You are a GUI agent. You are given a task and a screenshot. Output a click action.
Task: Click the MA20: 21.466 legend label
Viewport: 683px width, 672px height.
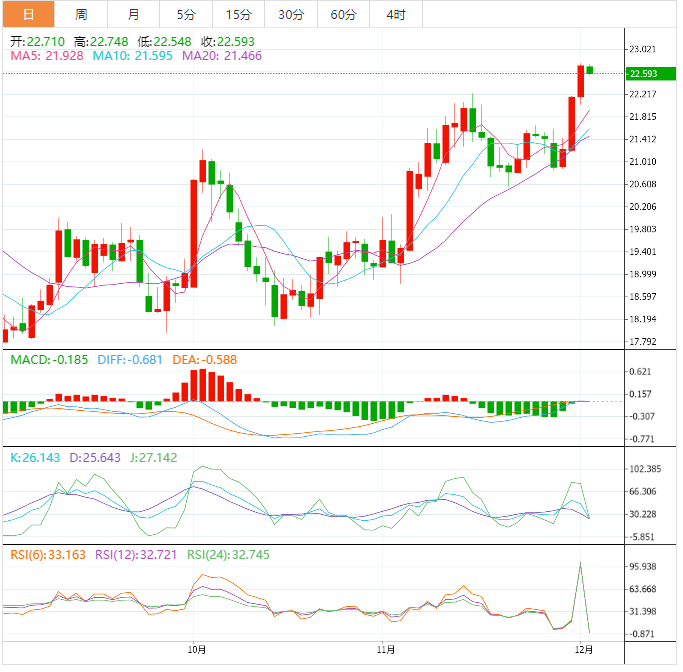[x=222, y=57]
